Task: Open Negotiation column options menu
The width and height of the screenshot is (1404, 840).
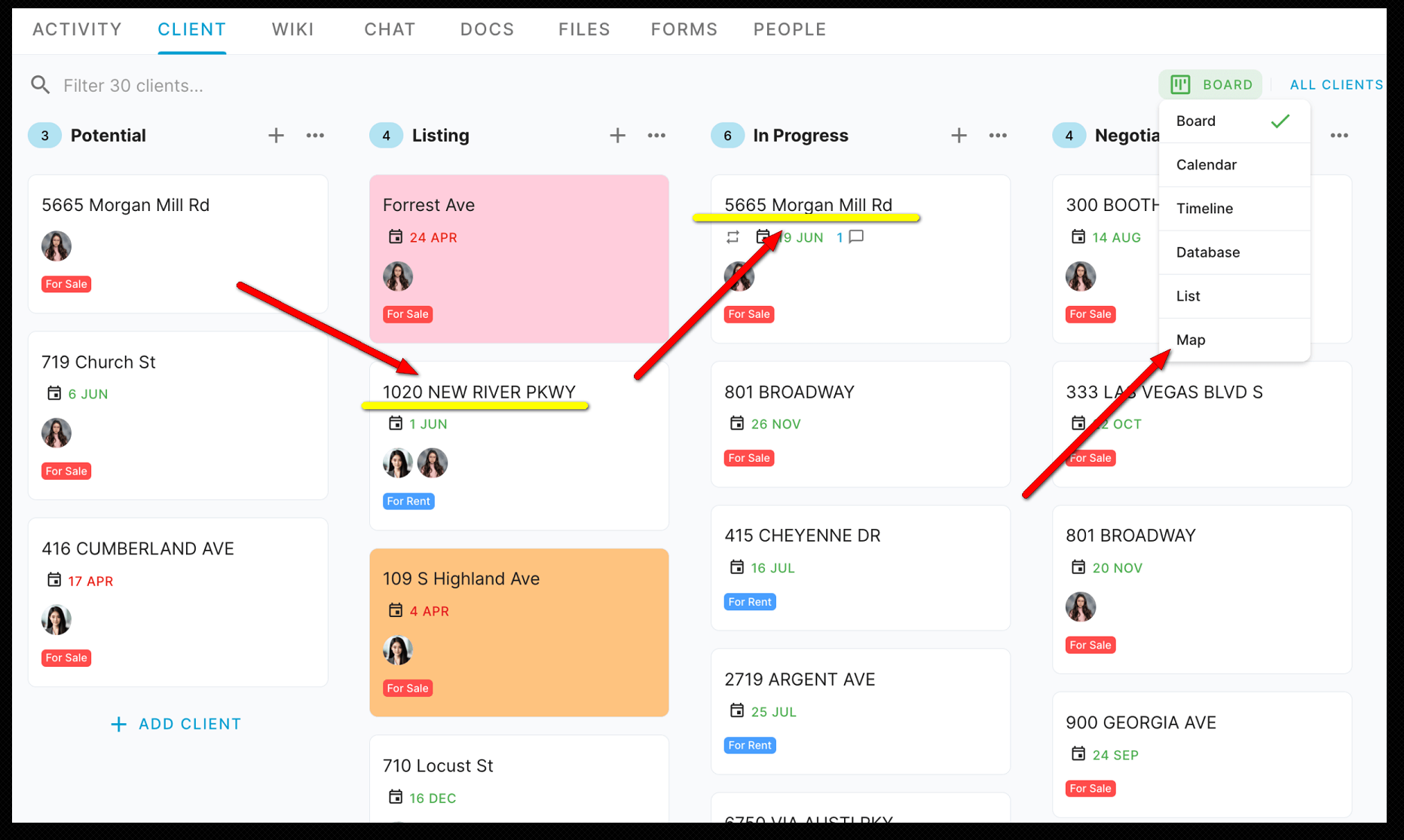Action: pyautogui.click(x=1339, y=136)
